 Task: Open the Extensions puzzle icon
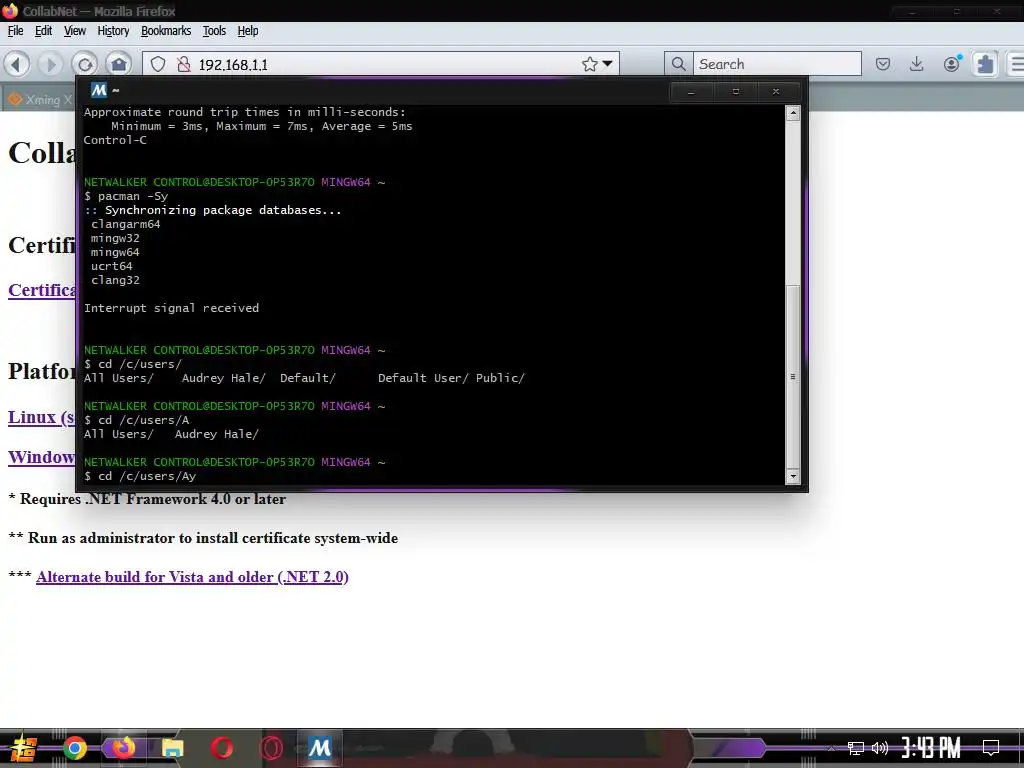pos(985,64)
